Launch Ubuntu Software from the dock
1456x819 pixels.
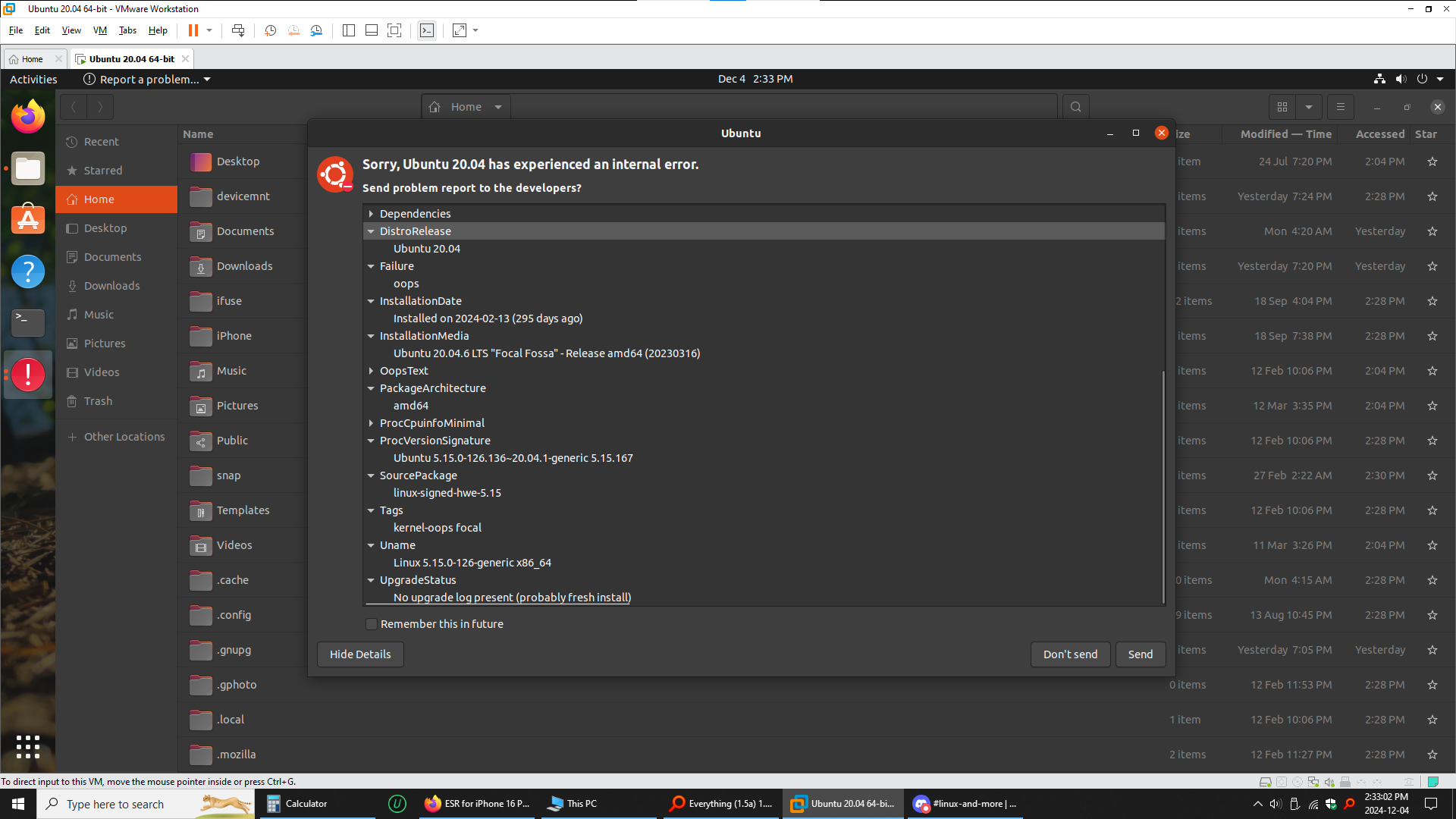[28, 220]
